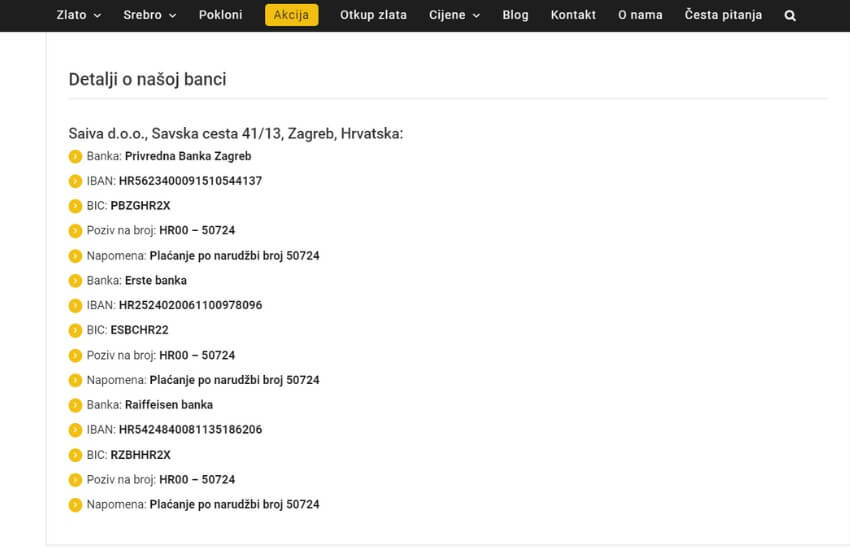Open Česta pitanja FAQ link

tap(723, 15)
